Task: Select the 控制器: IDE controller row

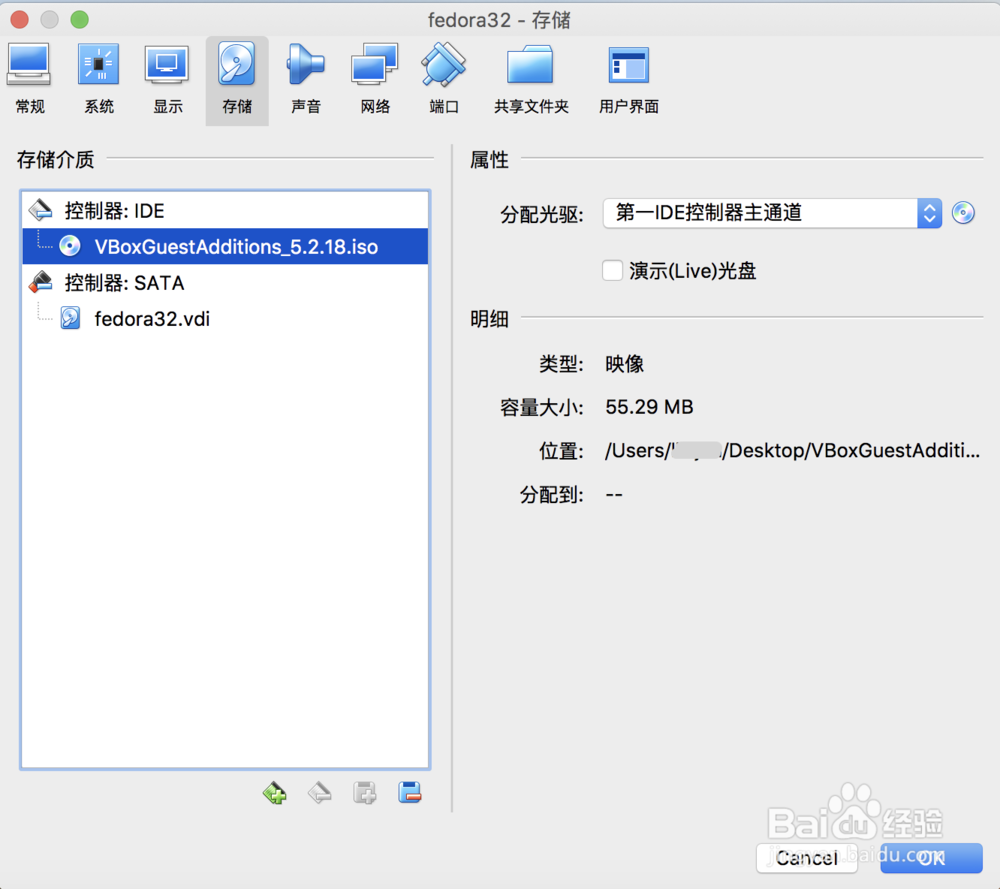Action: 225,210
